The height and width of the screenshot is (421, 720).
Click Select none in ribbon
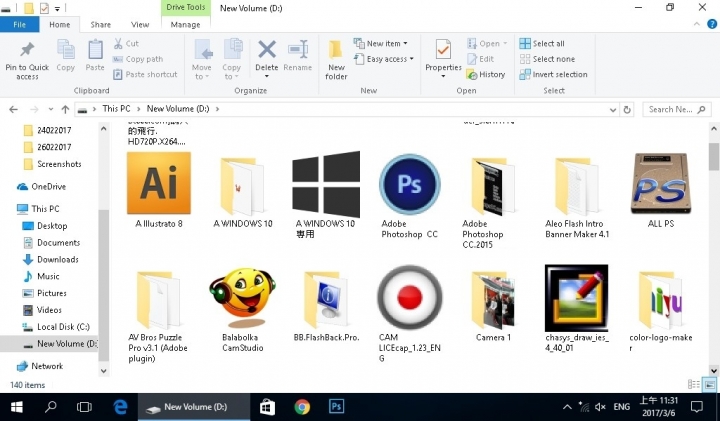547,59
